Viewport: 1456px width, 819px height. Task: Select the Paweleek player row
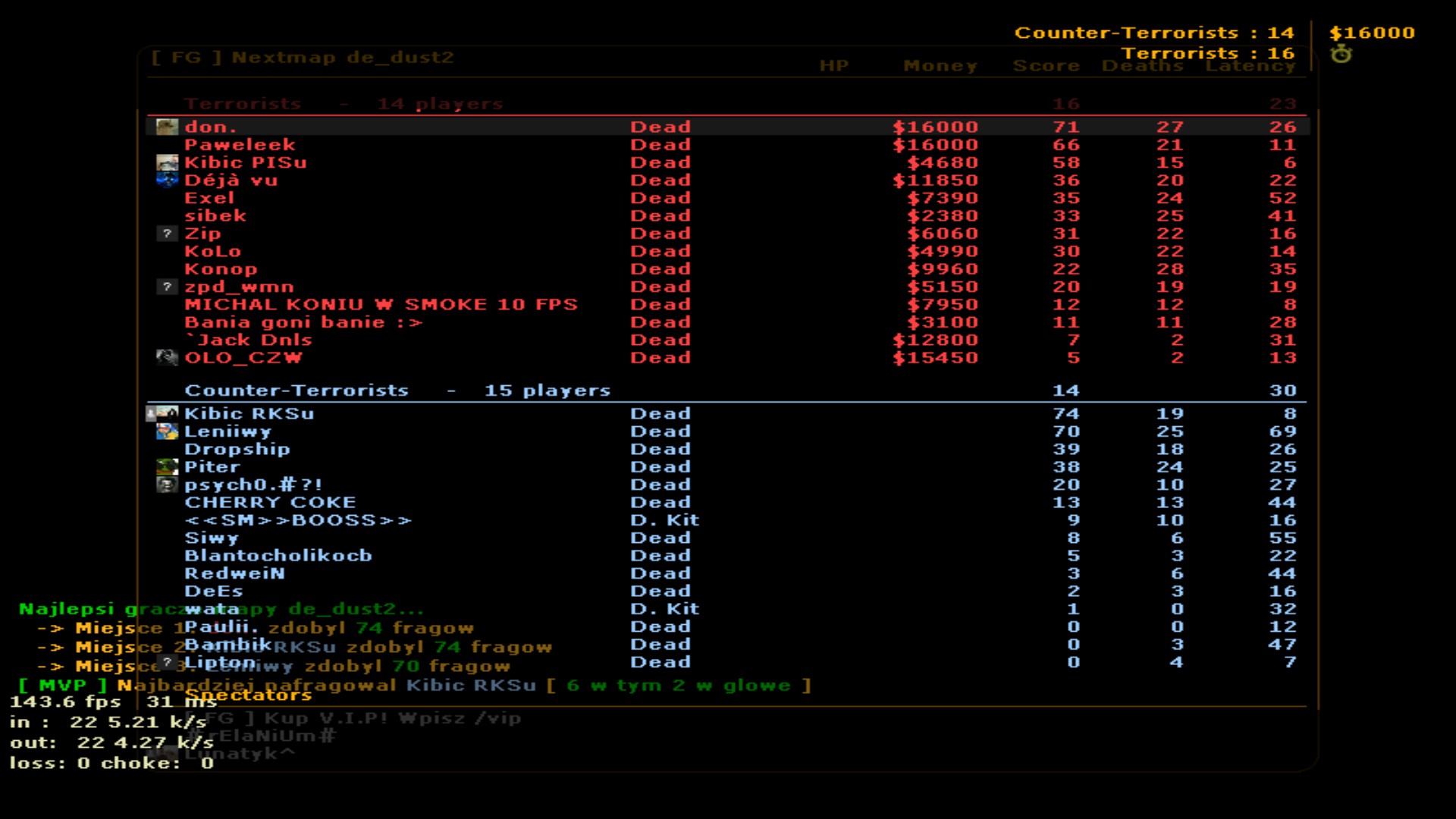[x=240, y=145]
